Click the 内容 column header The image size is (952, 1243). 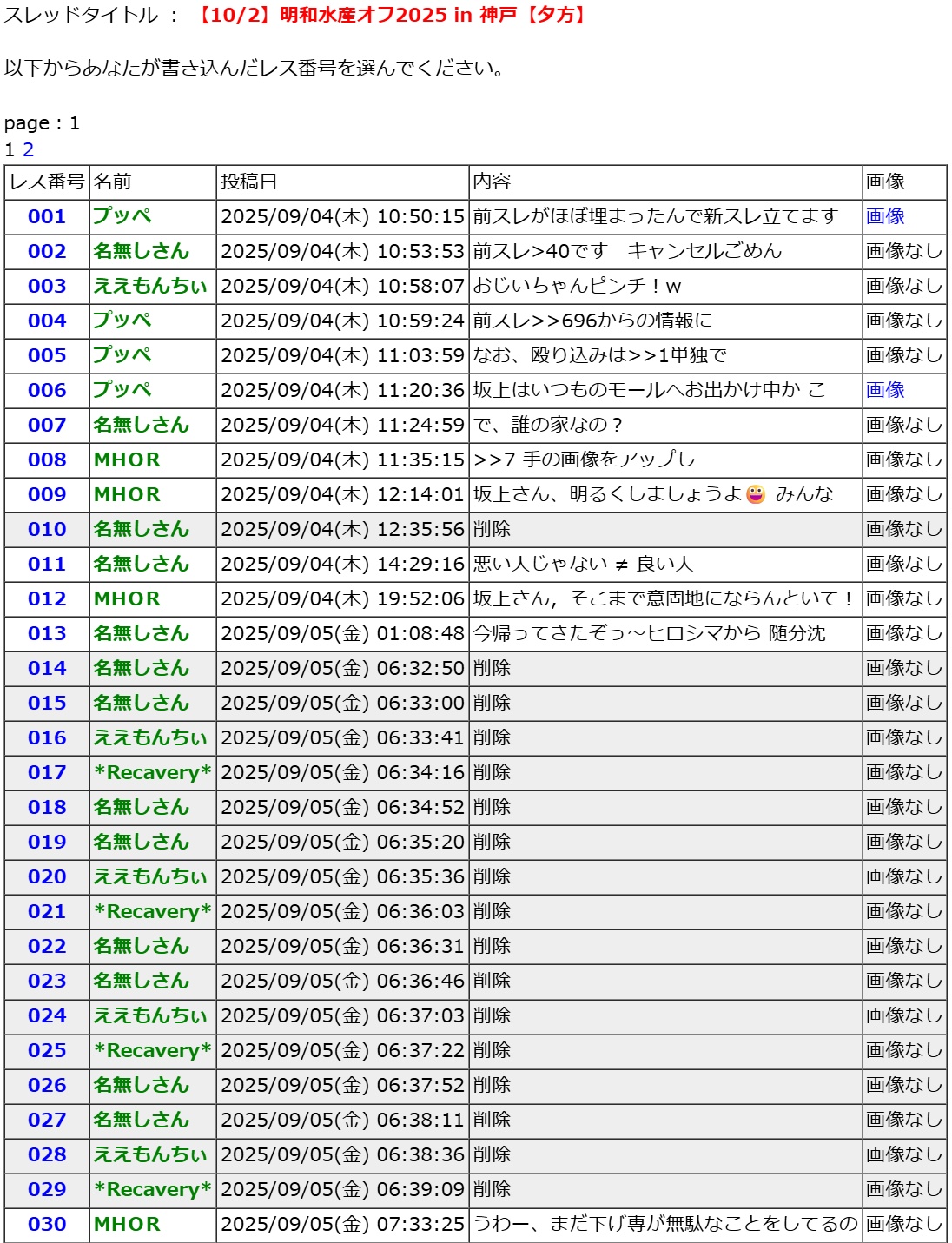pos(492,182)
